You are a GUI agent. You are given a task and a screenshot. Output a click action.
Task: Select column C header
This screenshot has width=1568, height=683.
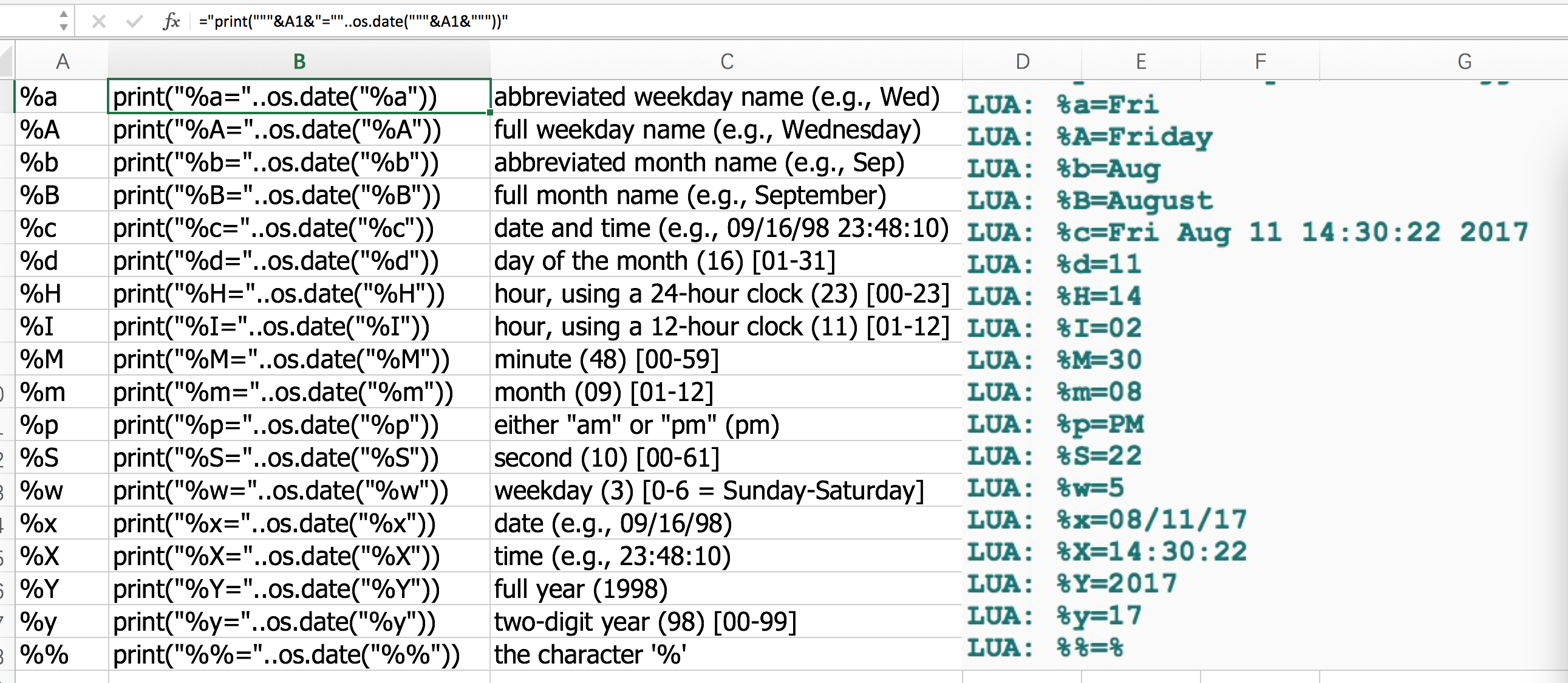click(x=726, y=61)
